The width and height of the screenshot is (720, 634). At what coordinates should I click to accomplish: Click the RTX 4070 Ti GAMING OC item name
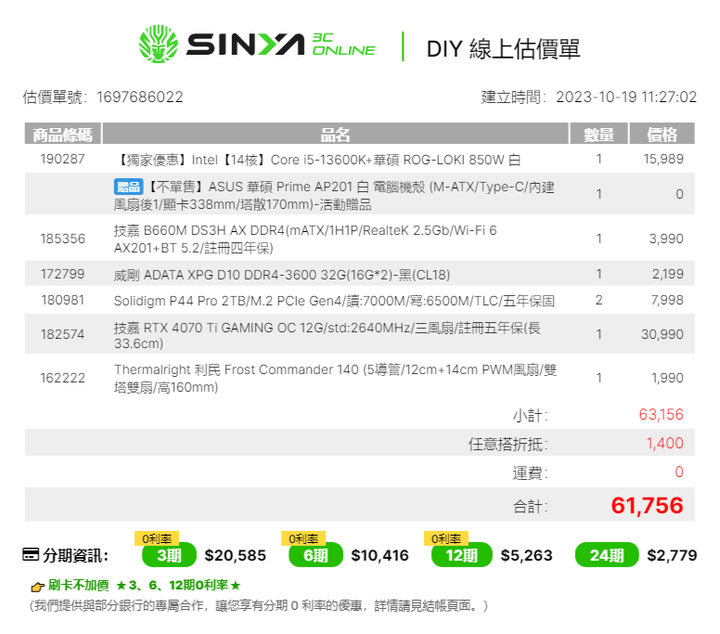(327, 335)
